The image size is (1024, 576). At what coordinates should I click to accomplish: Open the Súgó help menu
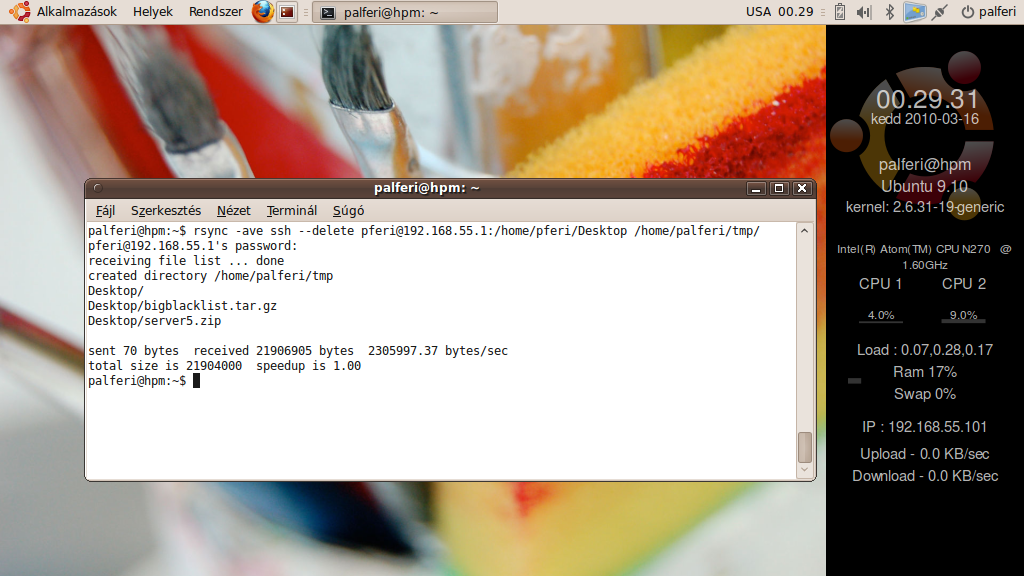348,211
